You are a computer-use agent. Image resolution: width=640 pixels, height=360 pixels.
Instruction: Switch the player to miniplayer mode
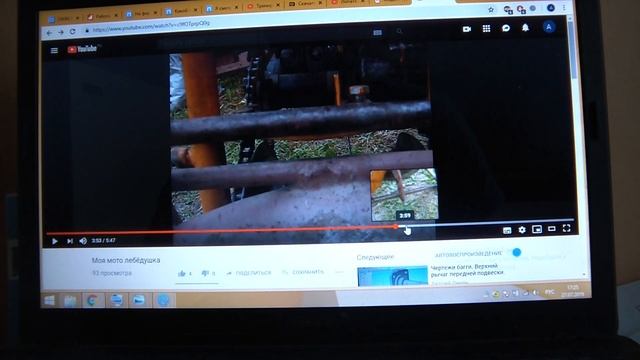tap(537, 229)
